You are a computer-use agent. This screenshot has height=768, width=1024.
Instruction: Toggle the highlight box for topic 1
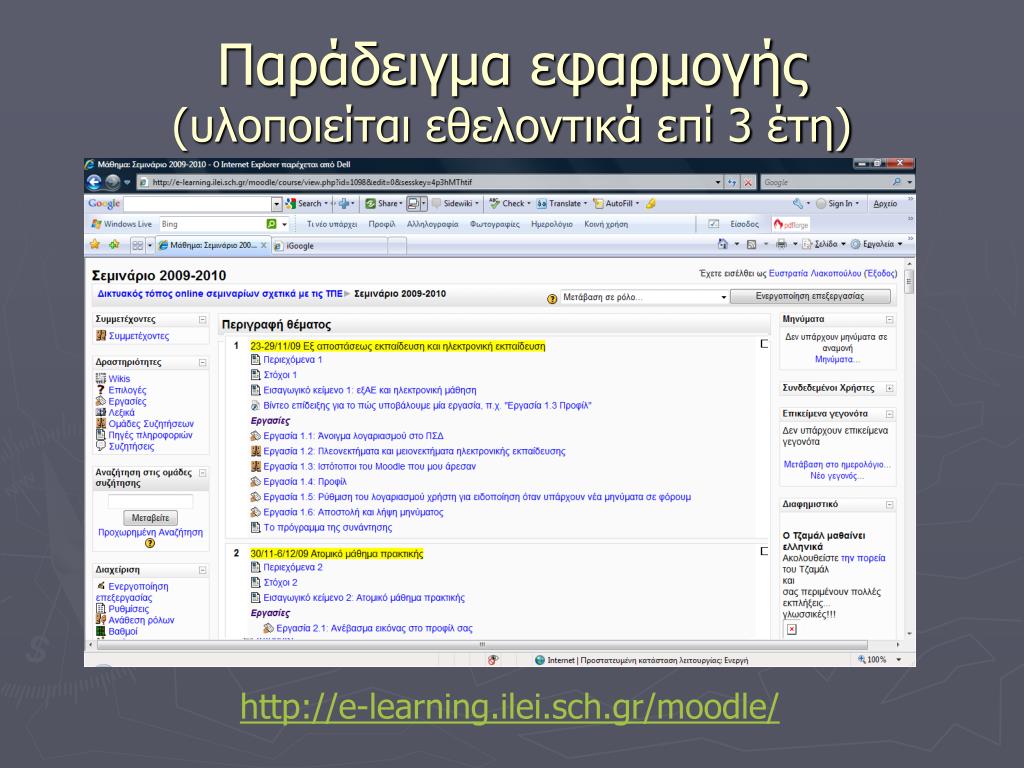pos(764,344)
